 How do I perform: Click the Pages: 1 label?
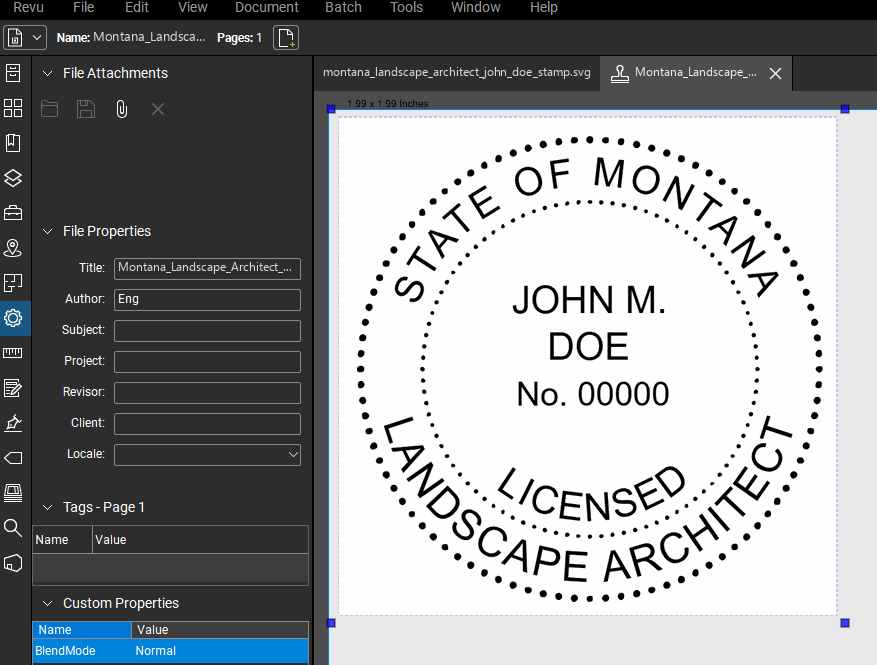[x=239, y=37]
